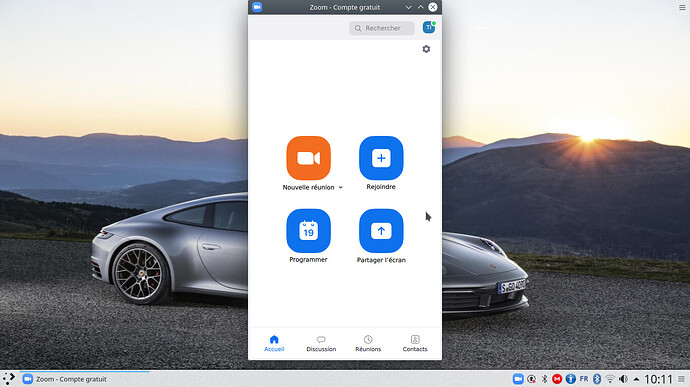Expand Nouvelle réunion options arrow

pos(341,187)
